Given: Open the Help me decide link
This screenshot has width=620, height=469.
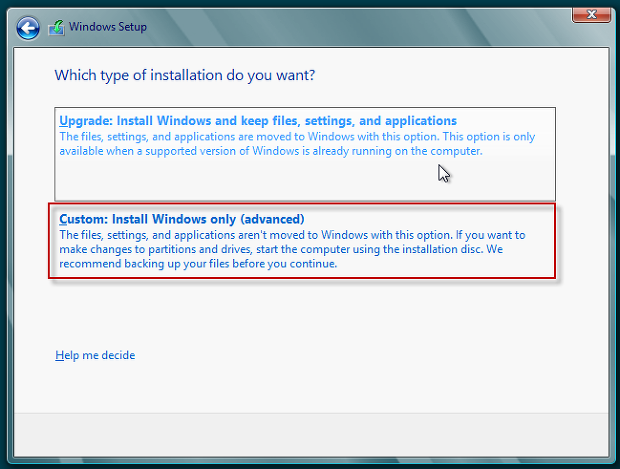Looking at the screenshot, I should click(95, 355).
